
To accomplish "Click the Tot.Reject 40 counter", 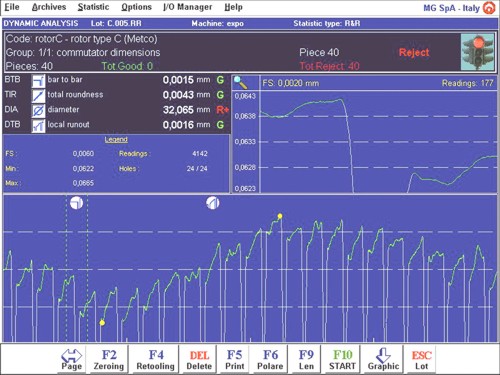I will [x=329, y=66].
